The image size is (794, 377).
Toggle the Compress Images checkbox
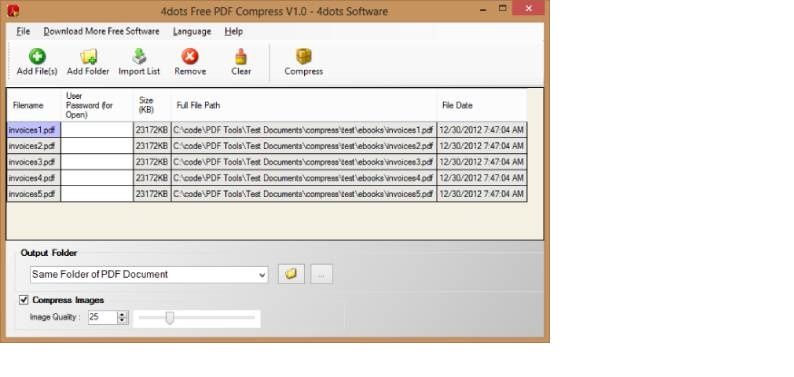tap(23, 300)
